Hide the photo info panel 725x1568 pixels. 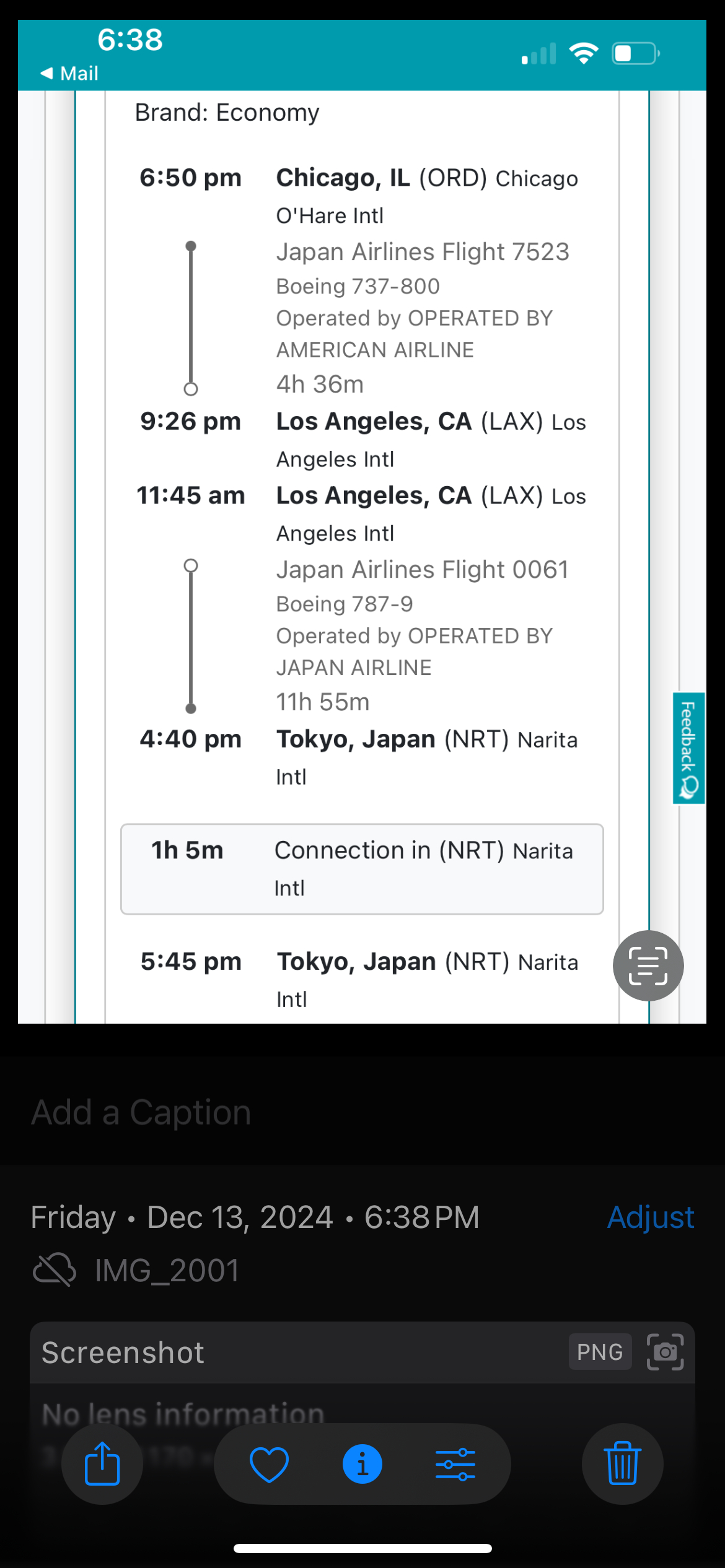click(x=362, y=1464)
